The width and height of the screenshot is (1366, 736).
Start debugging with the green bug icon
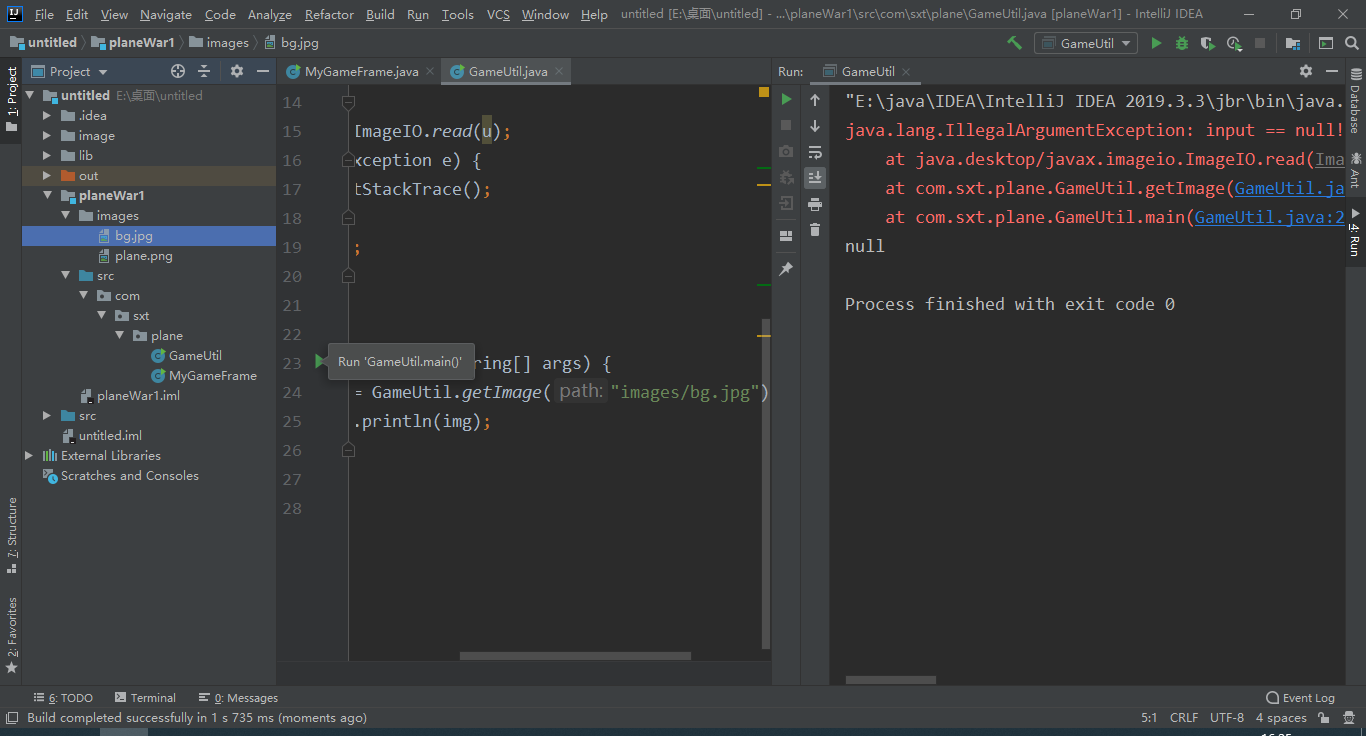point(1182,43)
